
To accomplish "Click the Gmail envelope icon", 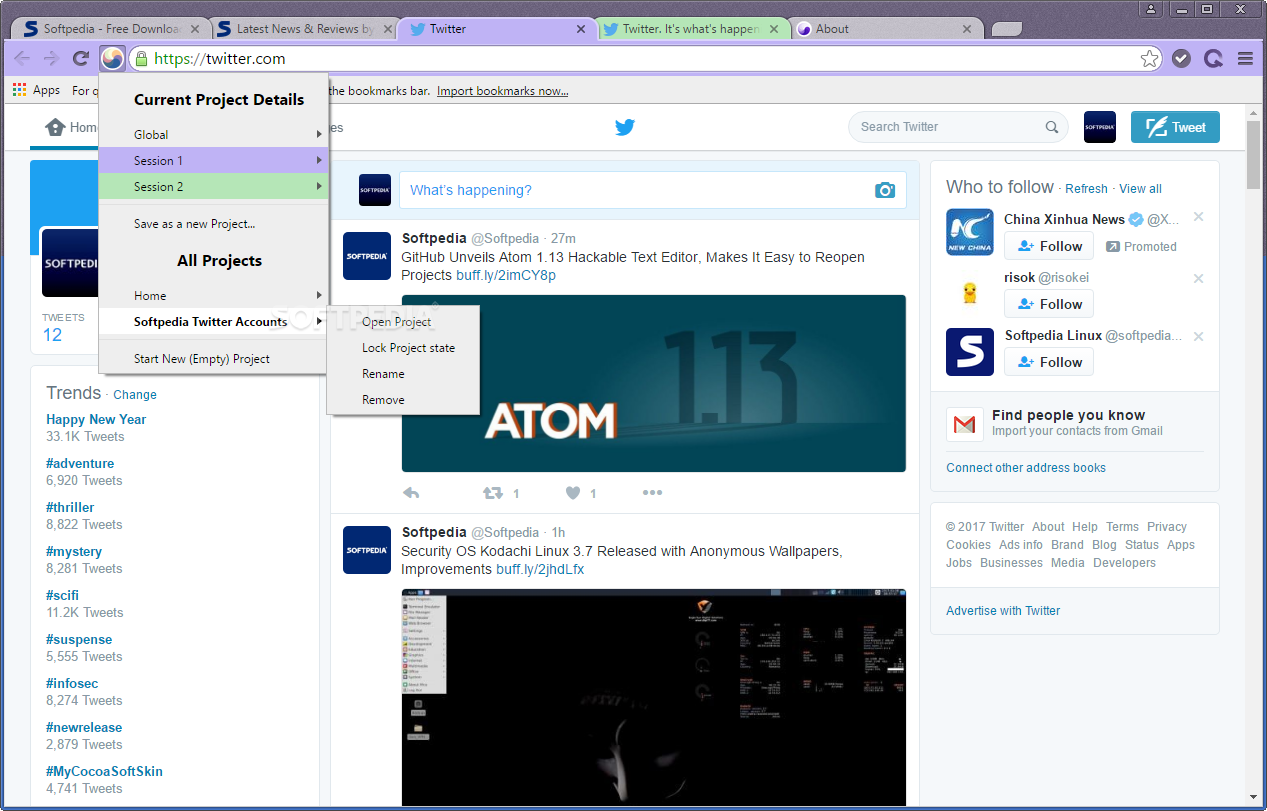I will (x=965, y=425).
